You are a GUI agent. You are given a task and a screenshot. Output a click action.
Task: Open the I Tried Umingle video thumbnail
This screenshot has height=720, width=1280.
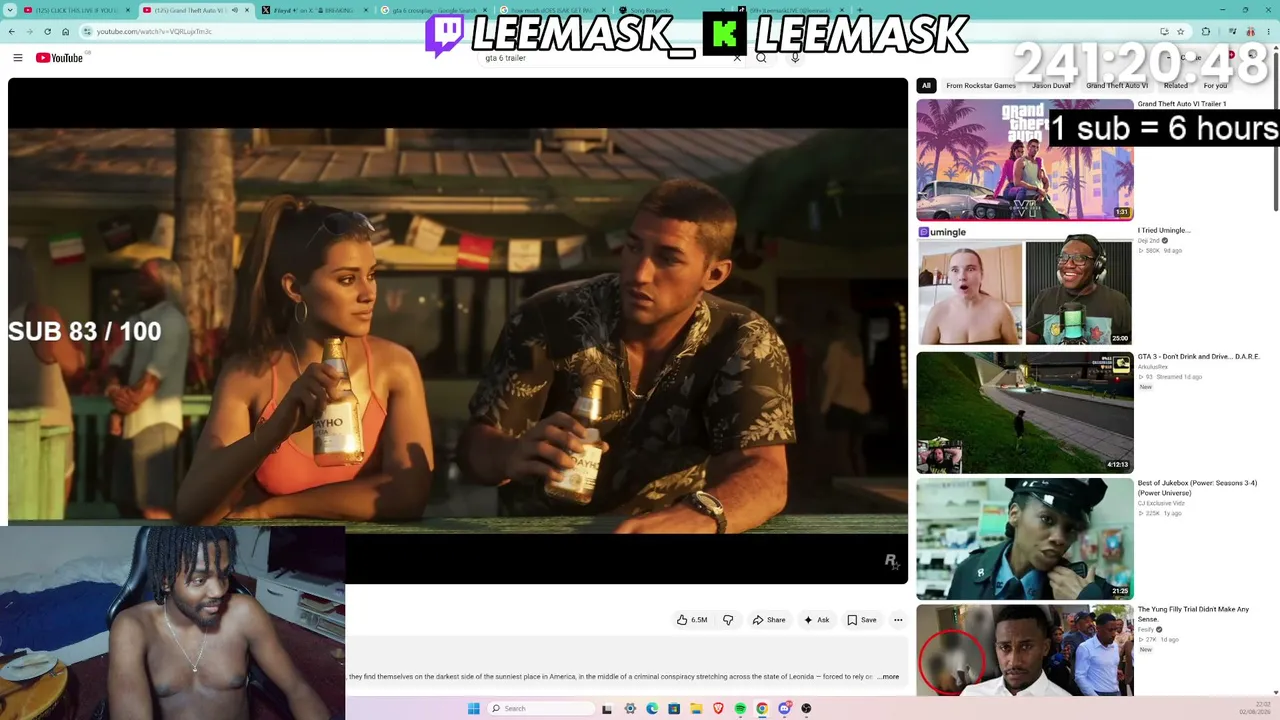click(x=1025, y=286)
